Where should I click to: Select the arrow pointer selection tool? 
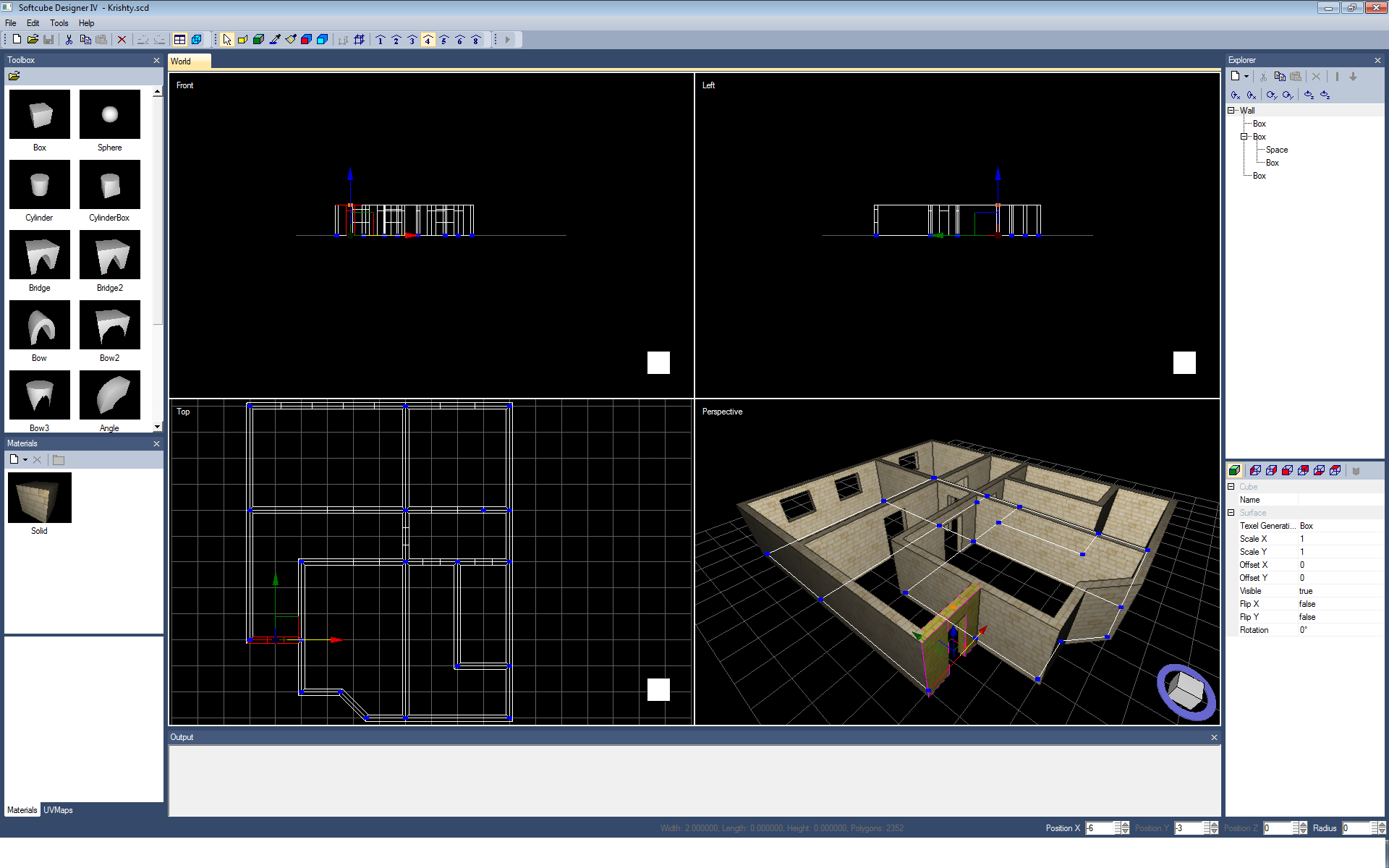[227, 40]
